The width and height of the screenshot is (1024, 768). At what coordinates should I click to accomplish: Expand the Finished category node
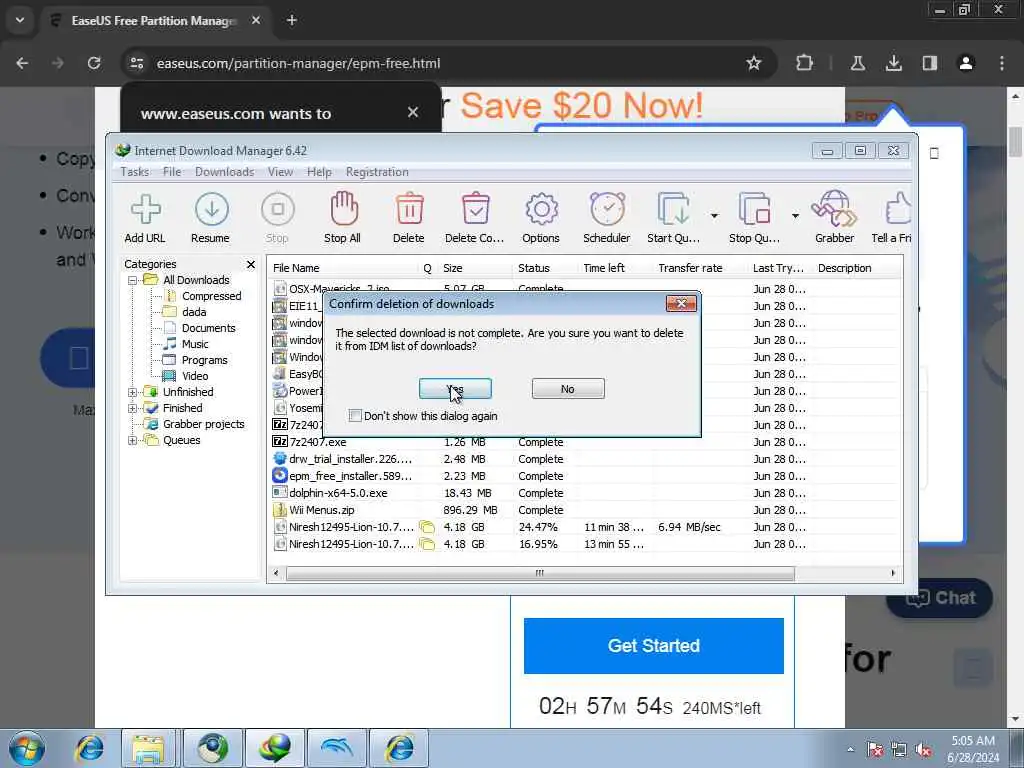[x=133, y=408]
